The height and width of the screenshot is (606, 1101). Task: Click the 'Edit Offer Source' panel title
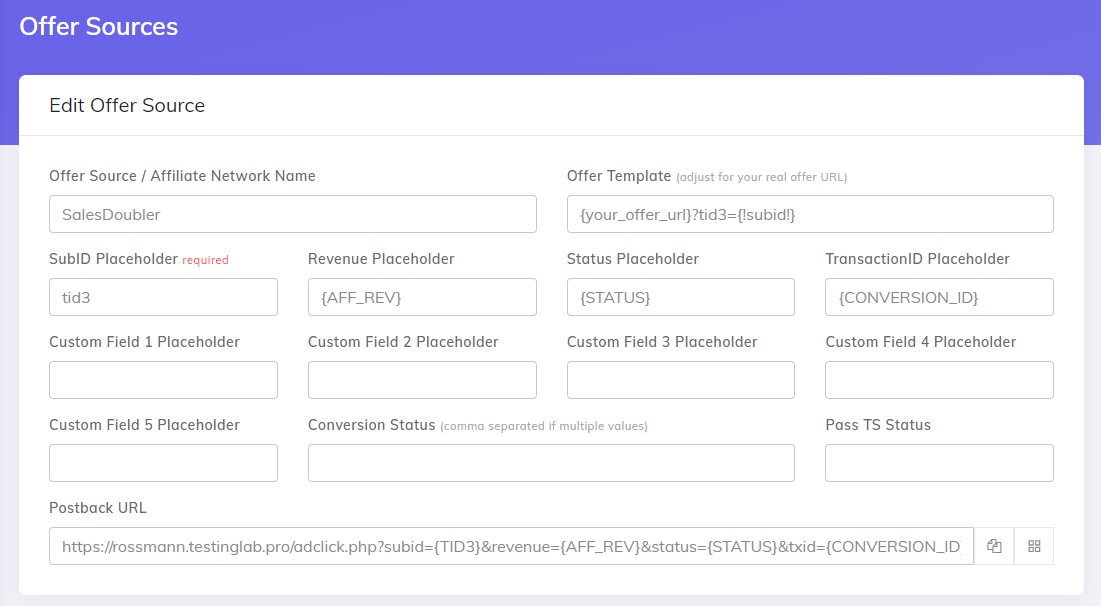click(x=127, y=105)
